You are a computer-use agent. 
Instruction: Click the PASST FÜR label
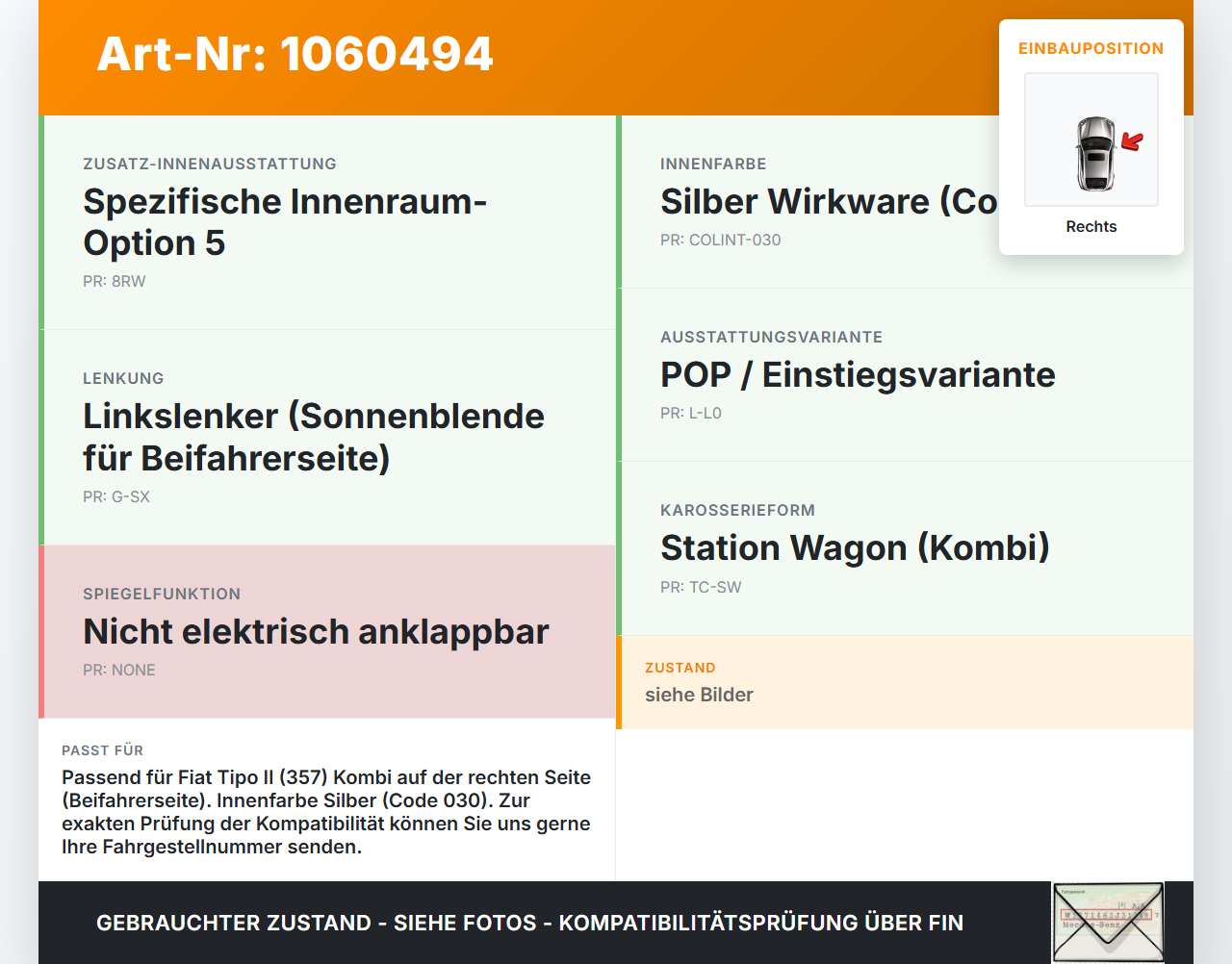(x=102, y=750)
